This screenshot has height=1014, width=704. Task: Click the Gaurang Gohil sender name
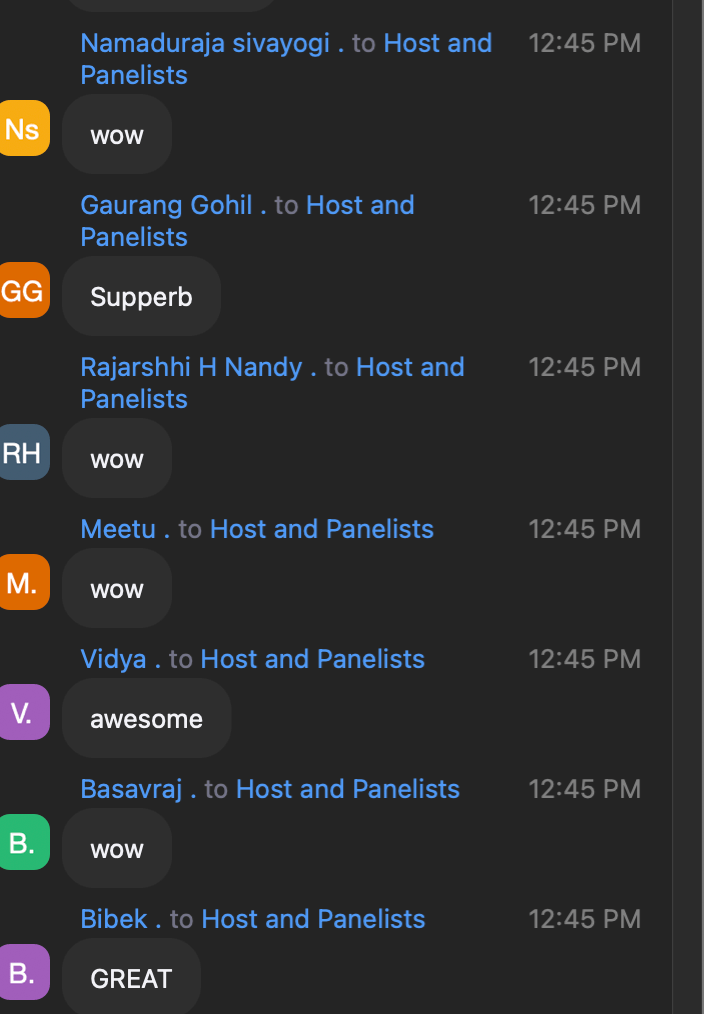click(166, 205)
